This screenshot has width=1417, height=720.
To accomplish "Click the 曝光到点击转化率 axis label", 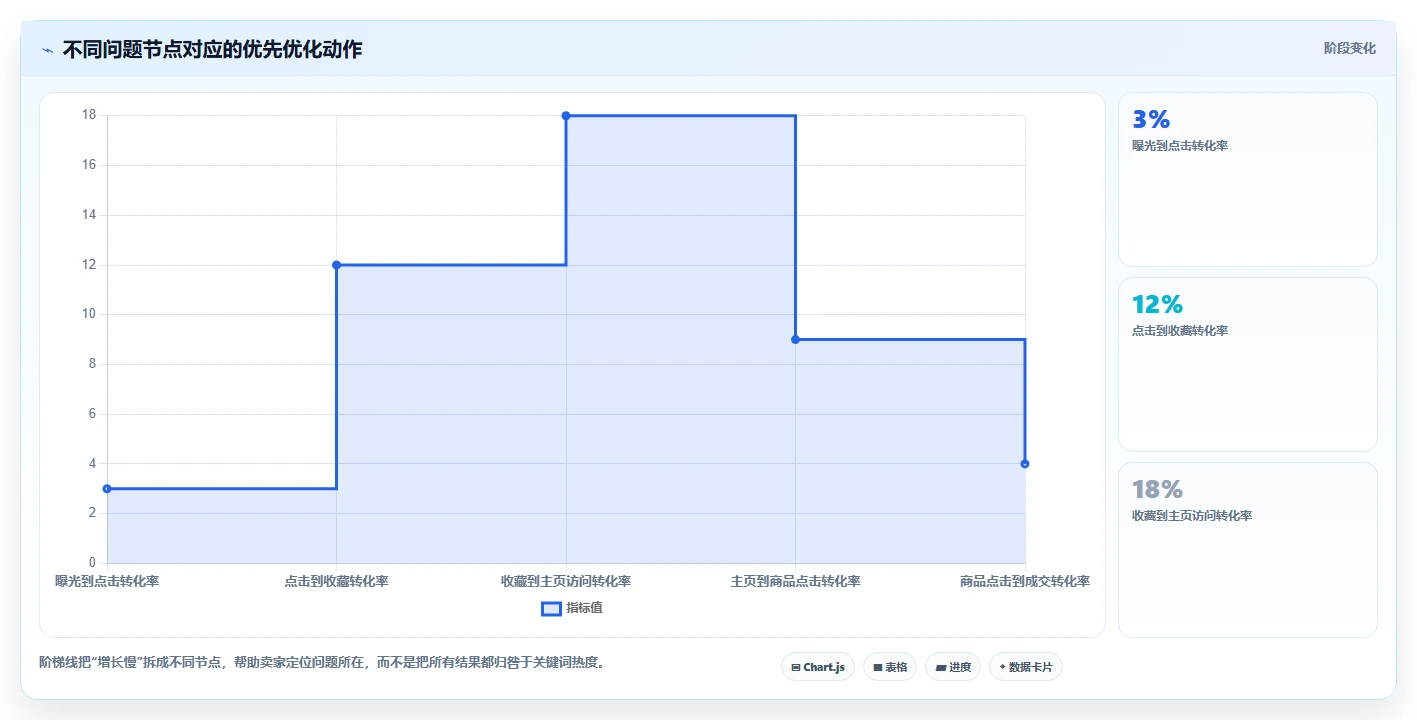I will pyautogui.click(x=107, y=581).
